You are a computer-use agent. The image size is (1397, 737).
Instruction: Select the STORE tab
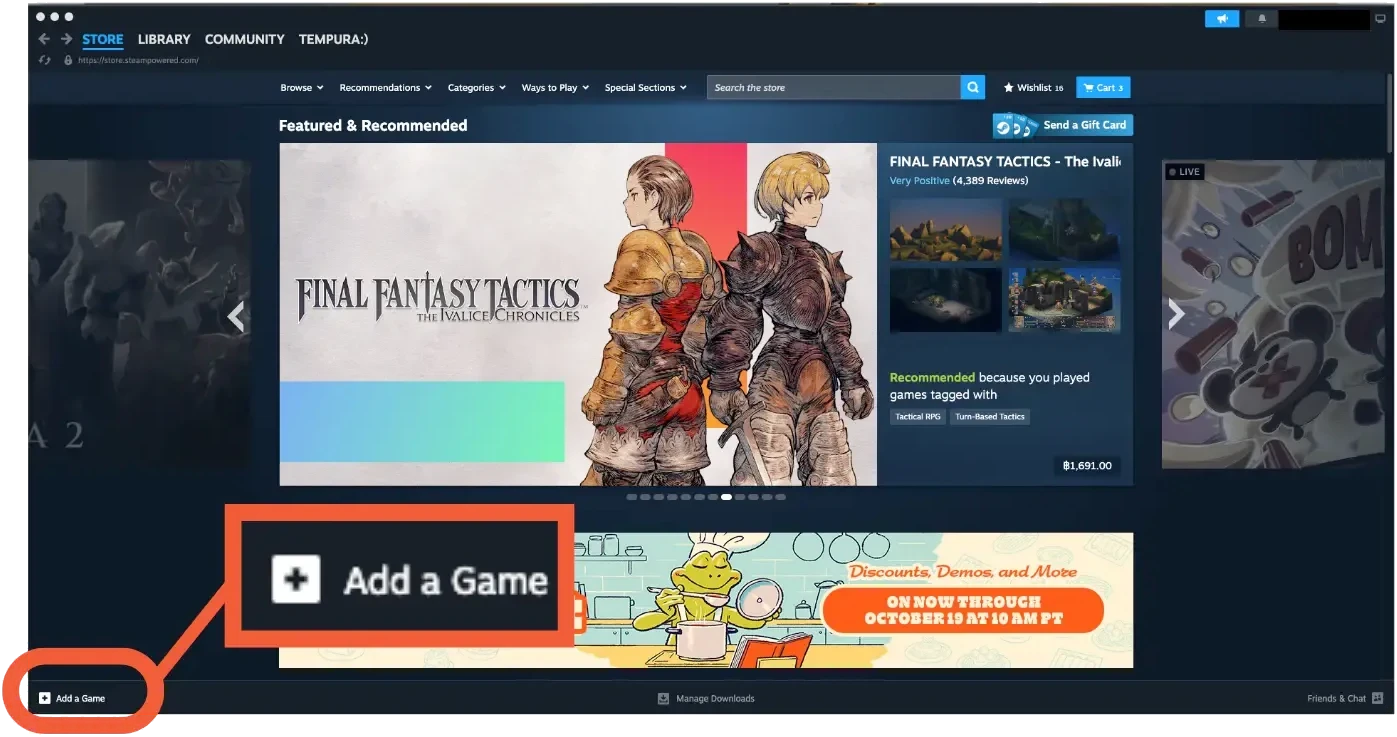tap(103, 40)
